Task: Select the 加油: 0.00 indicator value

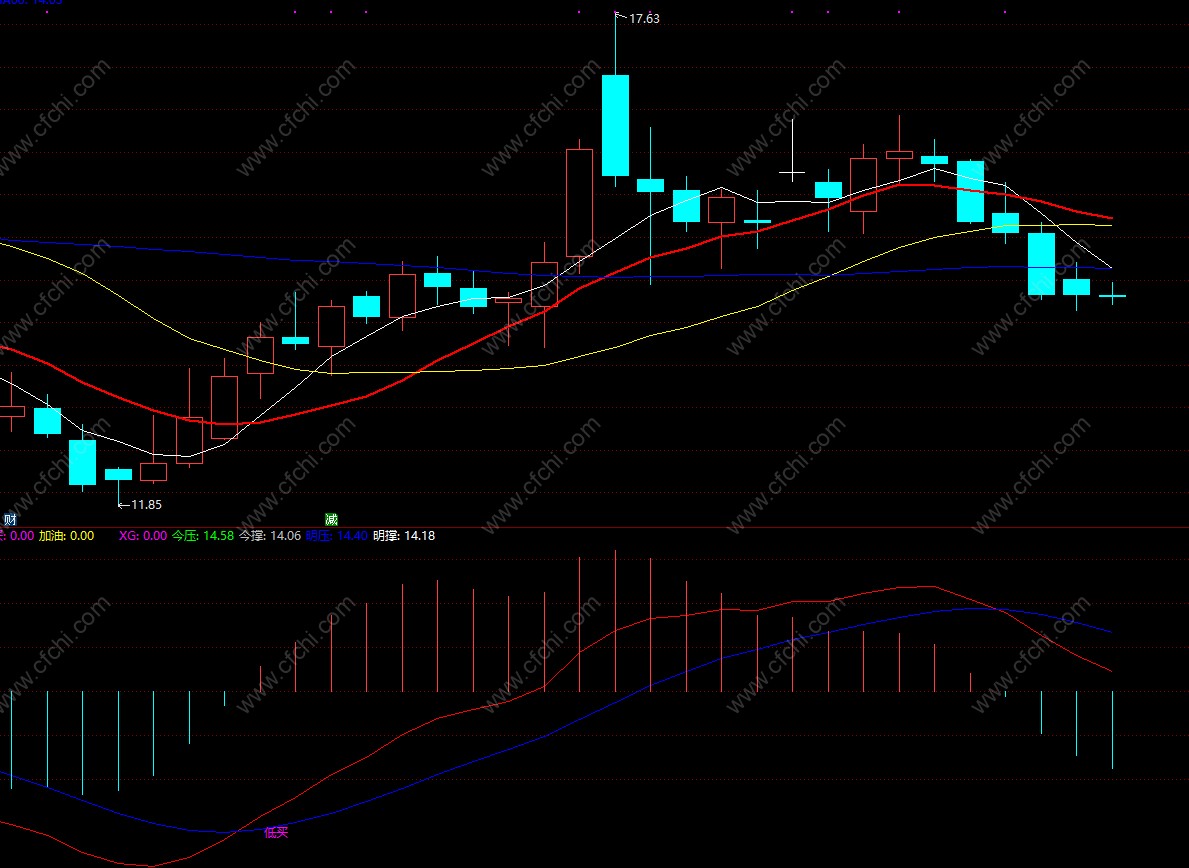Action: 67,536
